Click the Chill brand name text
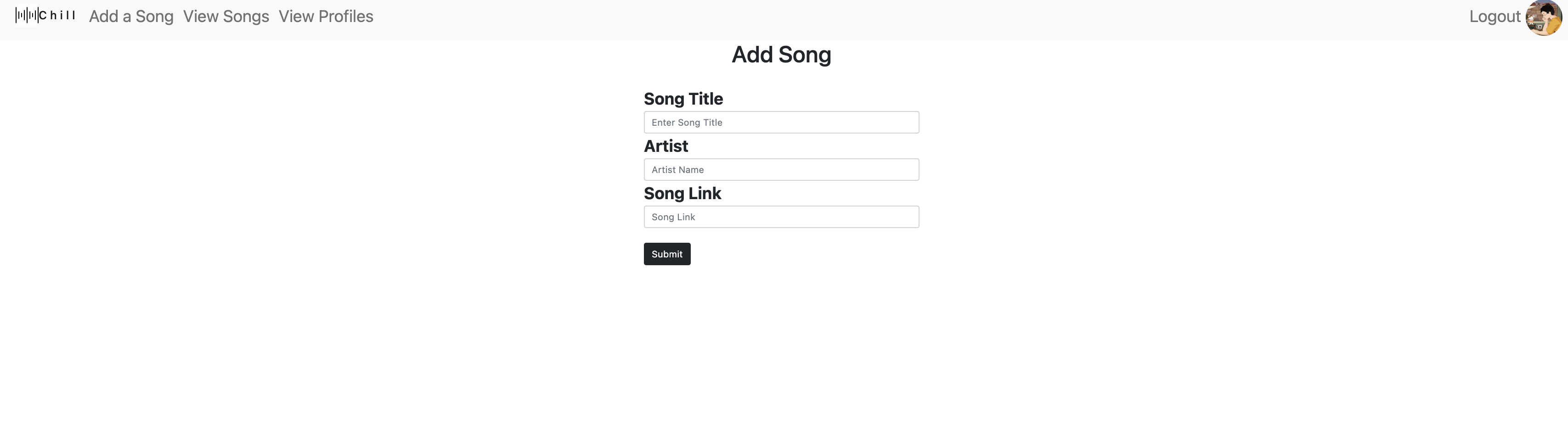This screenshot has height=446, width=1568. tap(57, 15)
